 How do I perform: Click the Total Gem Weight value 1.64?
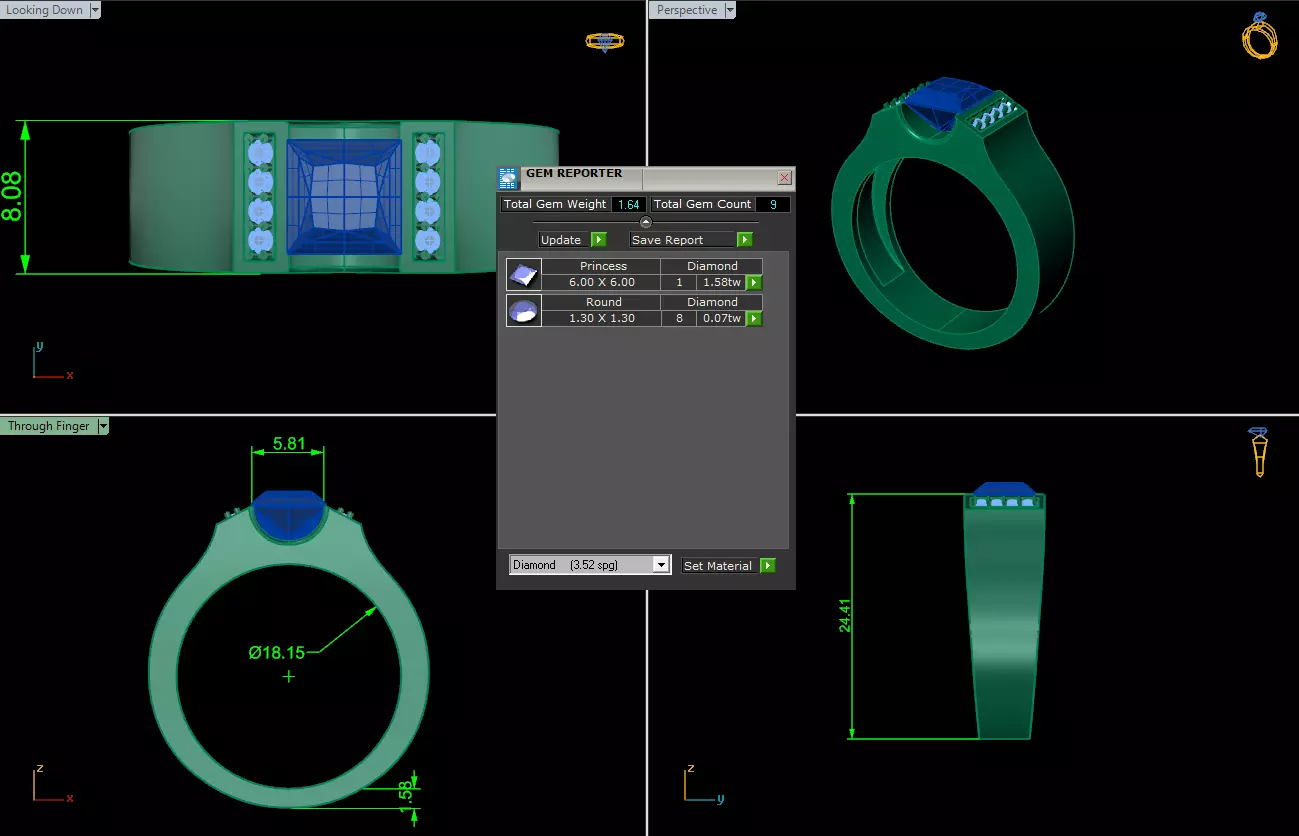[629, 204]
